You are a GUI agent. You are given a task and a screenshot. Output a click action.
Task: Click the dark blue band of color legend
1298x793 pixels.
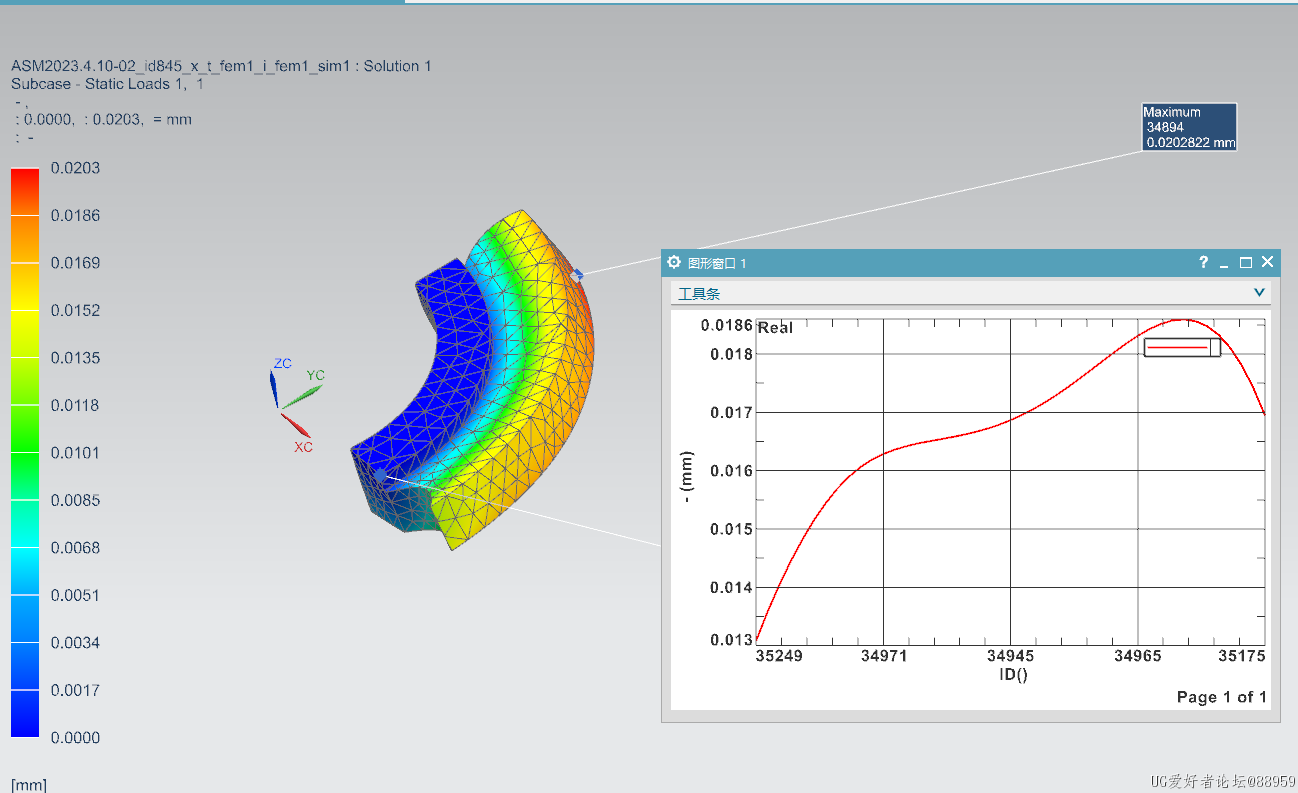pos(25,714)
